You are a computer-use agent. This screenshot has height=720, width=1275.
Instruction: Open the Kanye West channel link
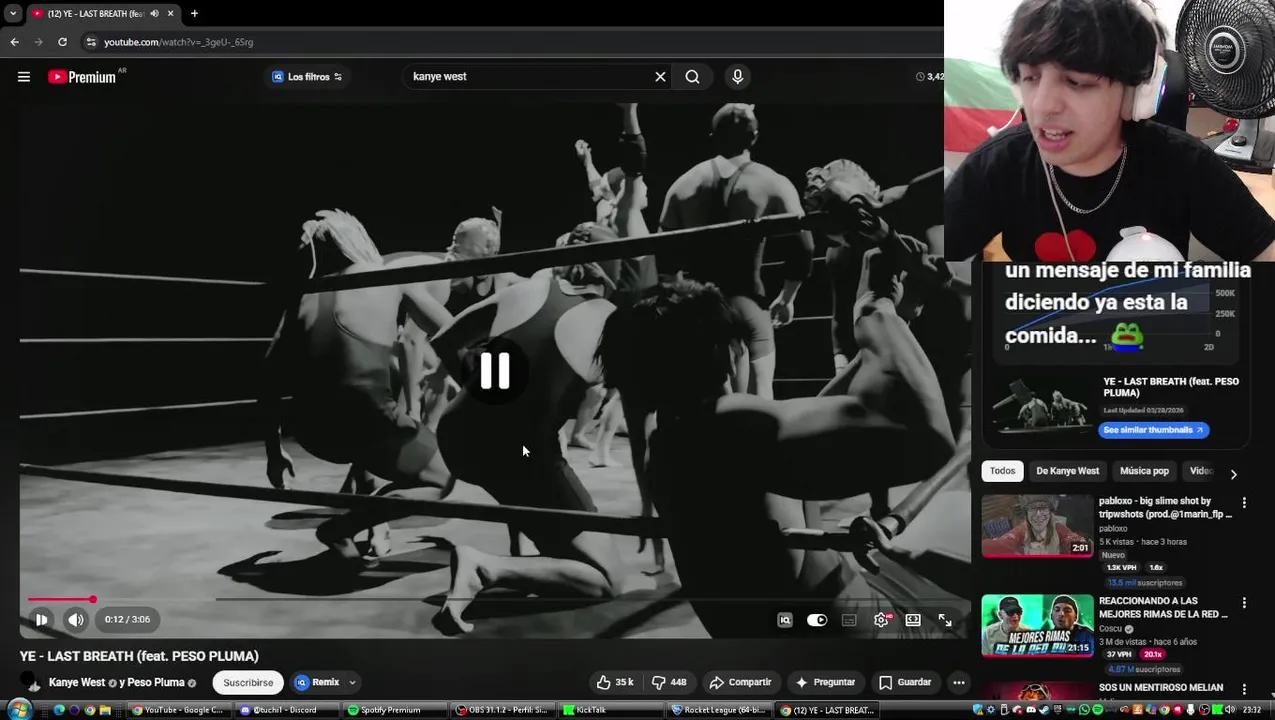pos(77,683)
